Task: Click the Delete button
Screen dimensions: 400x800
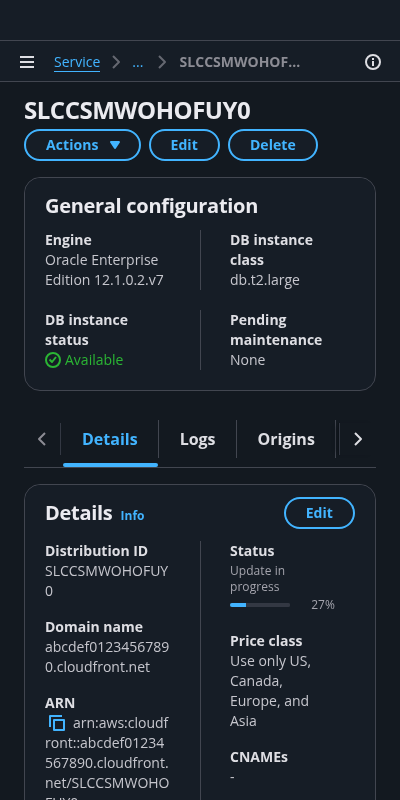Action: click(x=273, y=145)
